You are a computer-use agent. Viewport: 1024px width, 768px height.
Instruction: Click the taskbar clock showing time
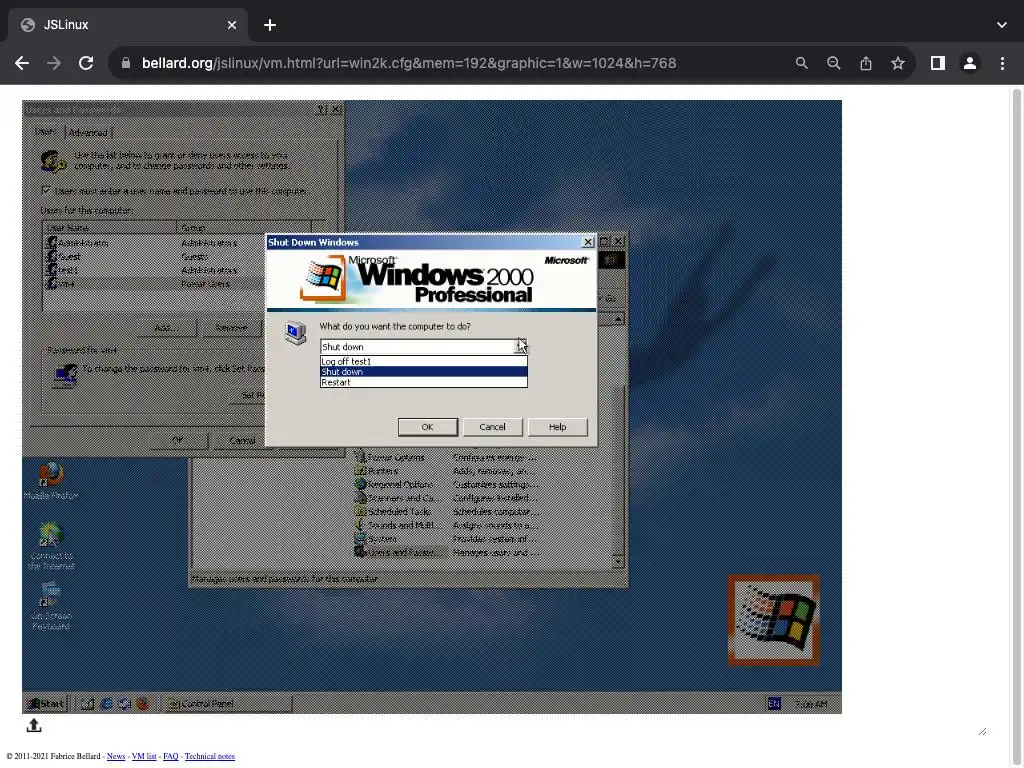coord(810,704)
